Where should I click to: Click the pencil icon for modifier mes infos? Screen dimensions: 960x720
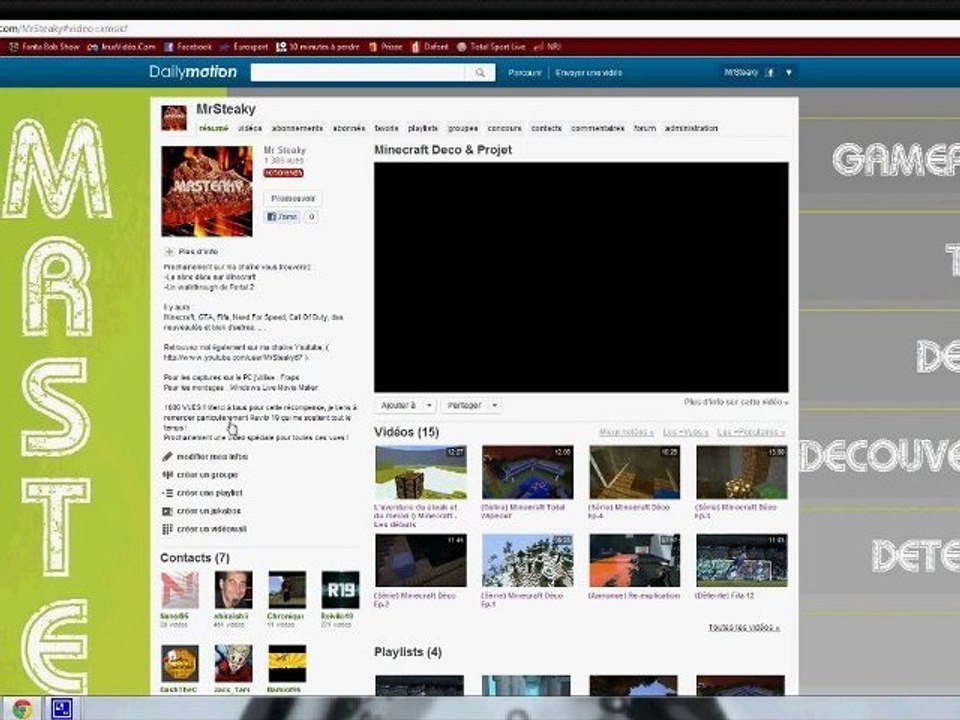point(167,457)
